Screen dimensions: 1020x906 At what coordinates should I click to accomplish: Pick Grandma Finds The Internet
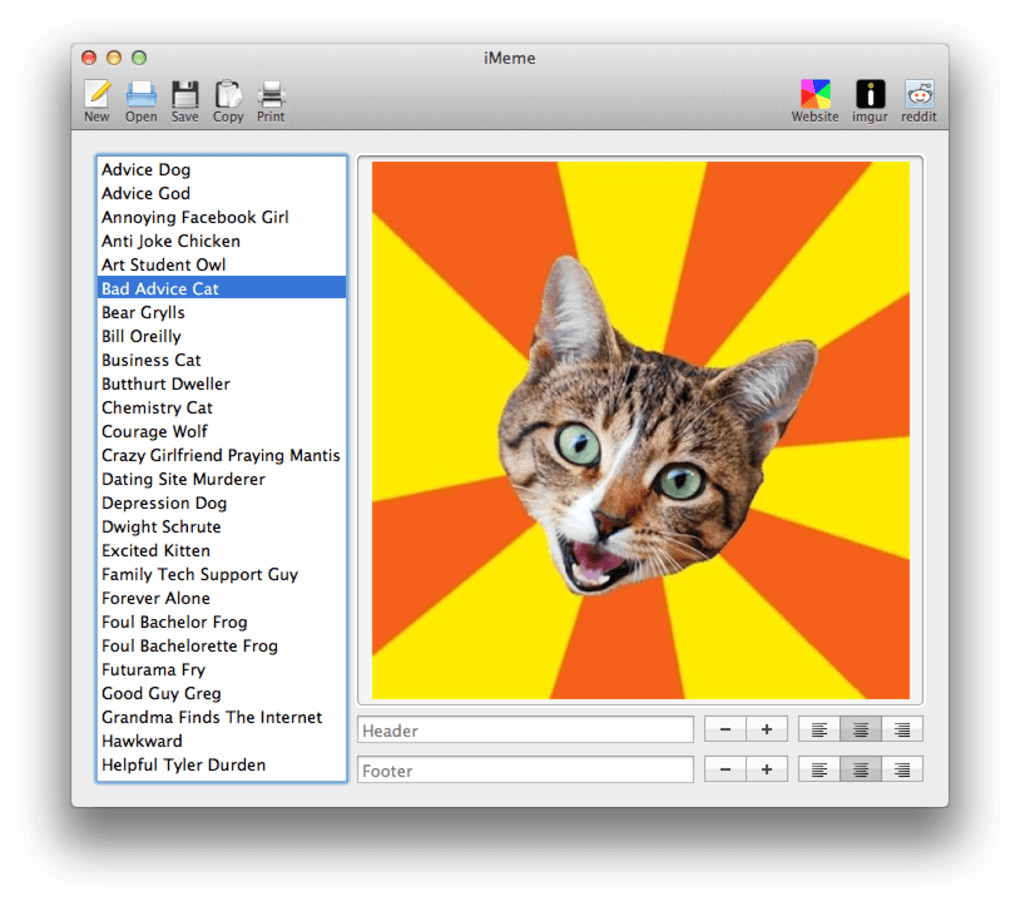pos(222,717)
